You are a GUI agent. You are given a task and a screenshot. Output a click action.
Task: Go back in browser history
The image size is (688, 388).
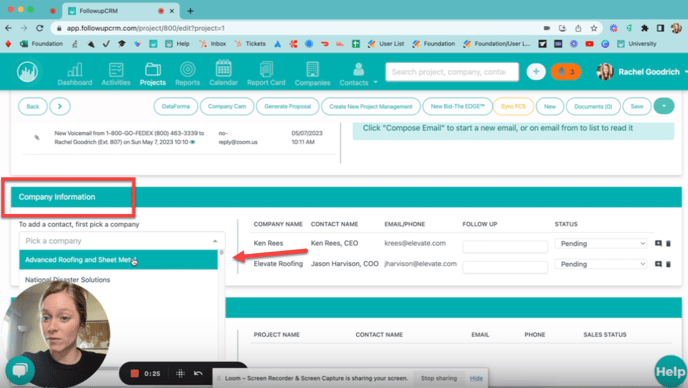click(x=8, y=28)
